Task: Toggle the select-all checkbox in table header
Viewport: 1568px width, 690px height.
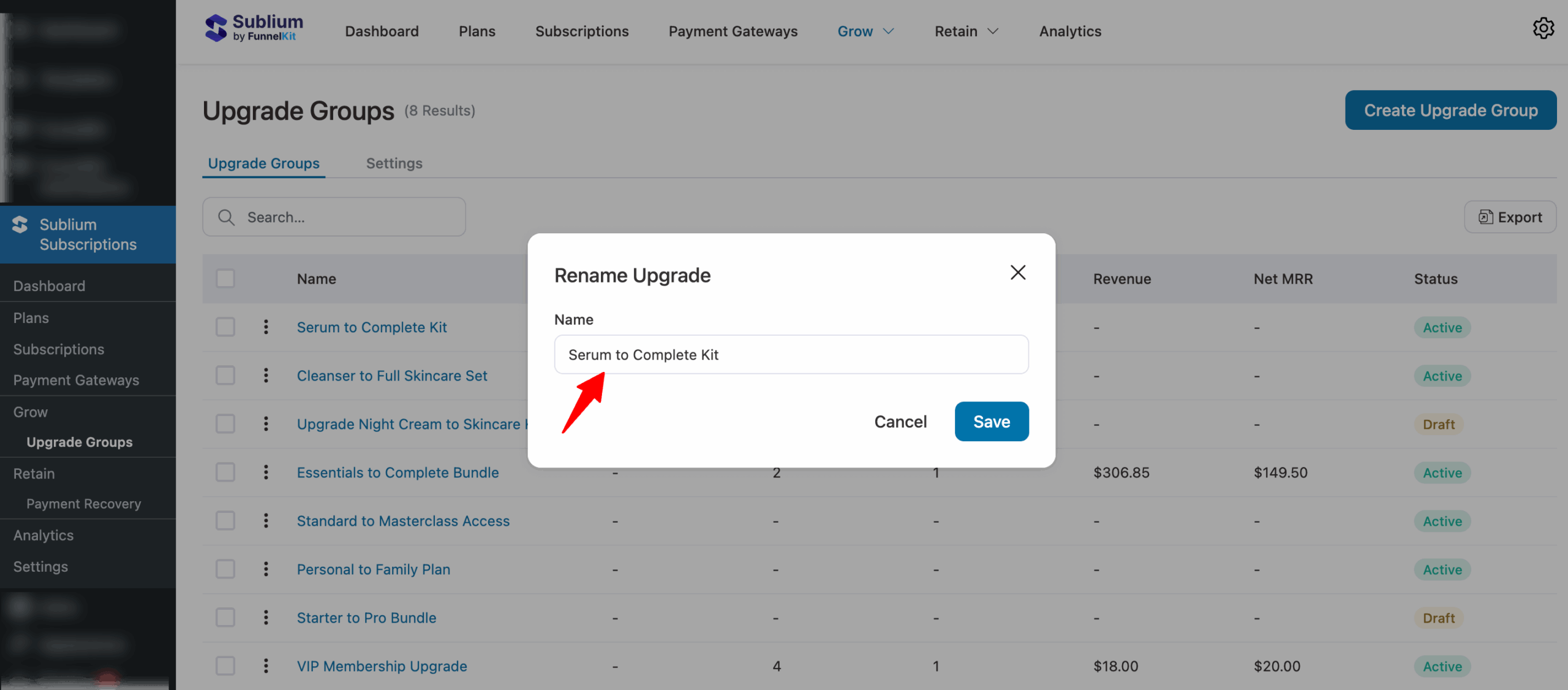Action: 225,279
